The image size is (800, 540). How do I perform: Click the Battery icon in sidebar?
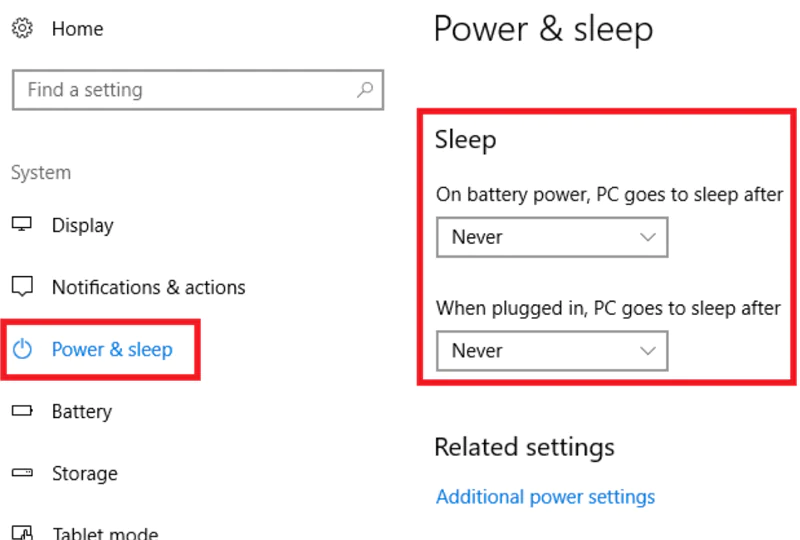click(22, 411)
